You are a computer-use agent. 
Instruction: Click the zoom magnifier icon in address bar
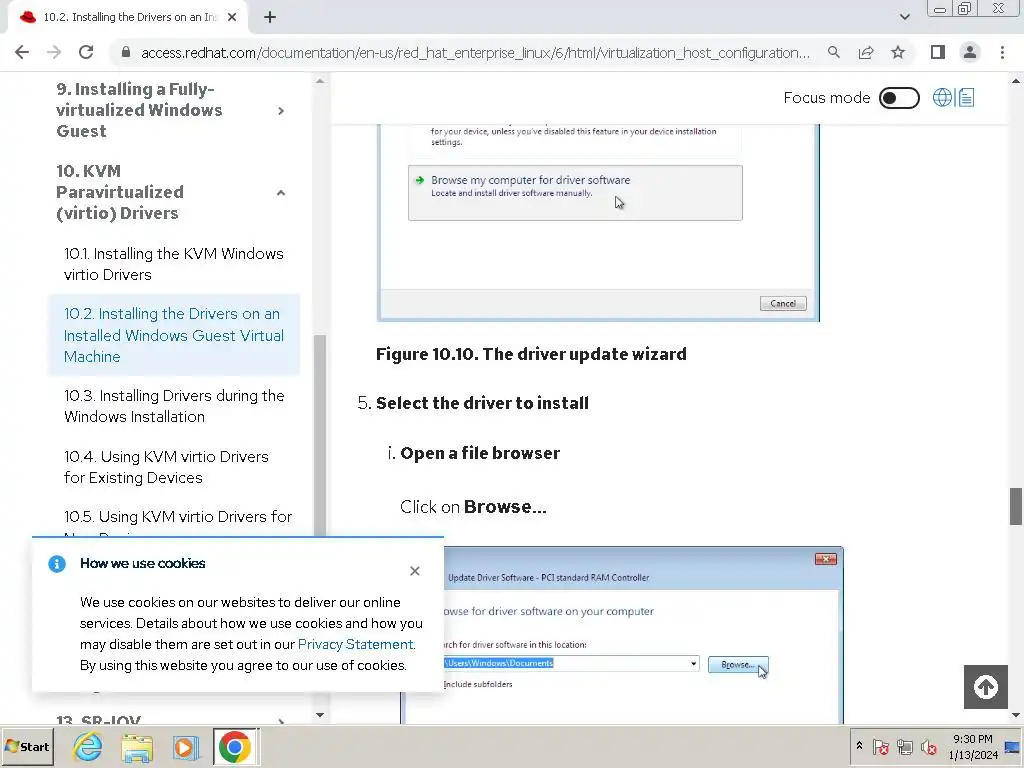point(833,52)
